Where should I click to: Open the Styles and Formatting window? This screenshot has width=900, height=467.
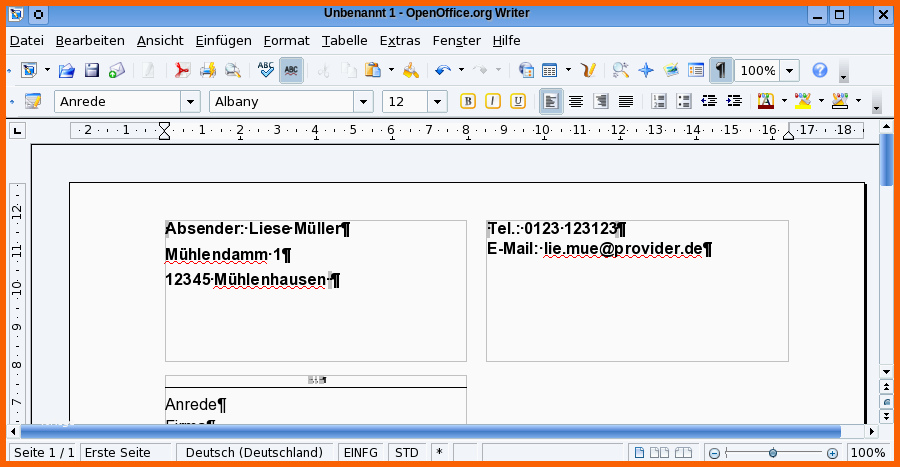(x=33, y=102)
